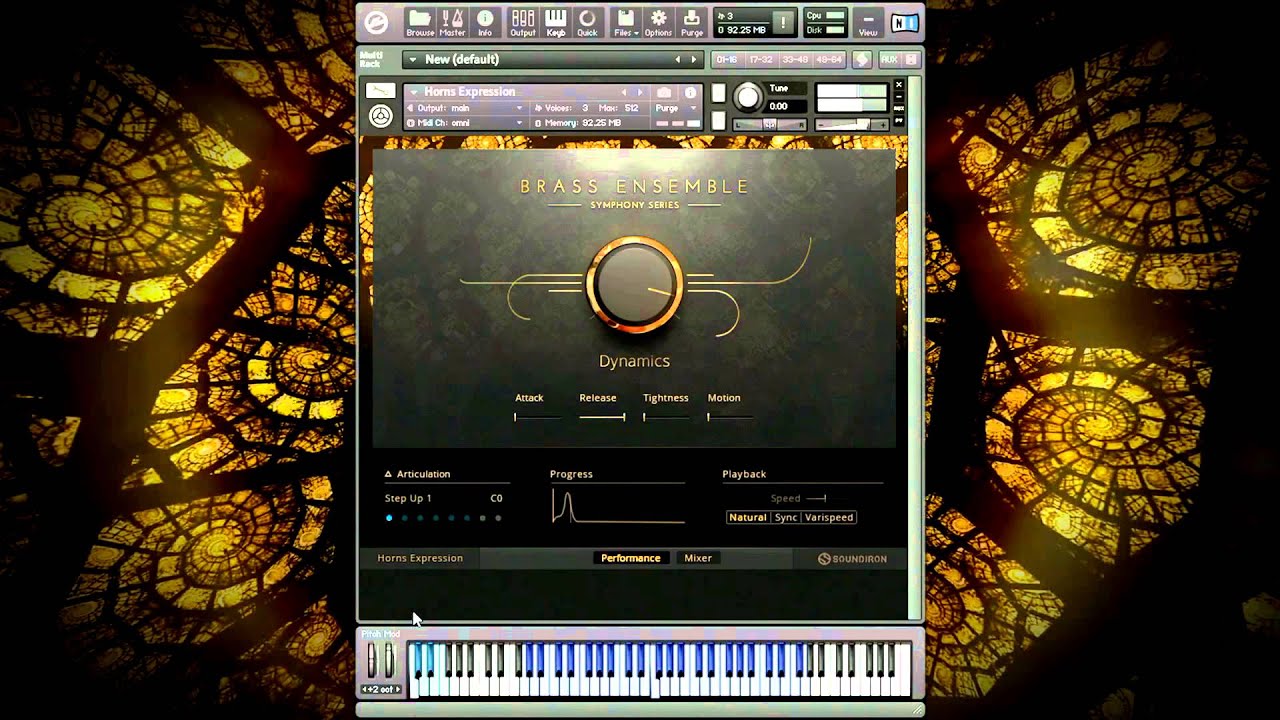Open the Mixer tab
Image resolution: width=1280 pixels, height=720 pixels.
pos(698,558)
